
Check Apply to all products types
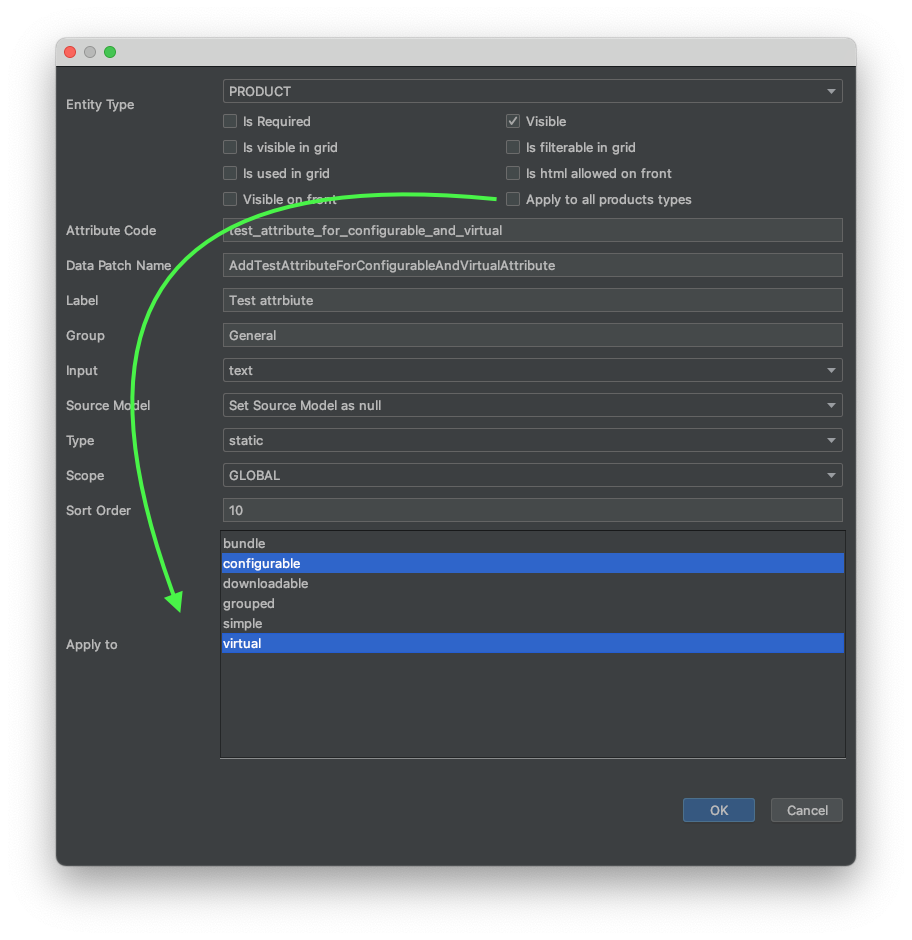[513, 199]
